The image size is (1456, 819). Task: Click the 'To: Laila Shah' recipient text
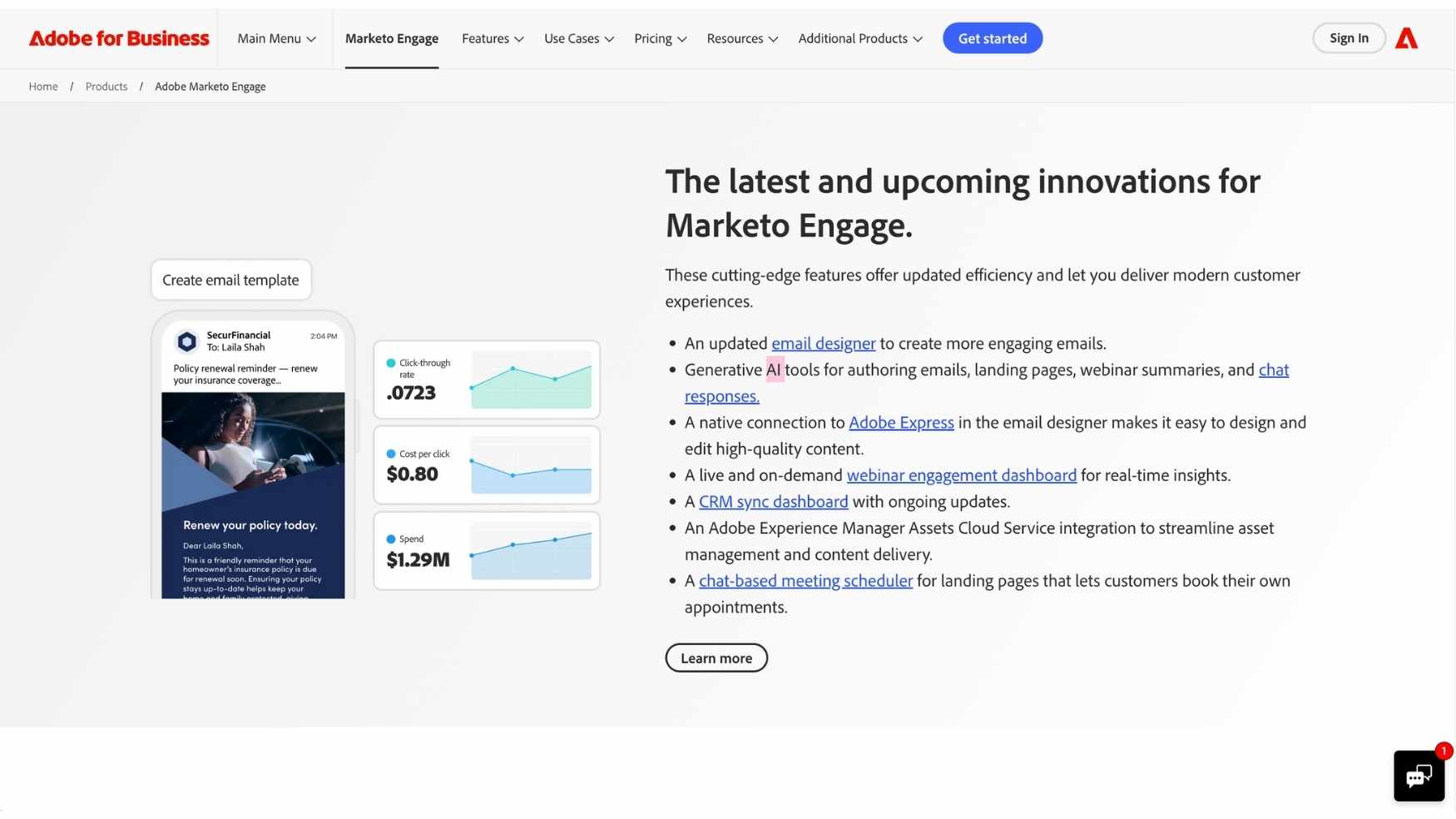(x=235, y=348)
